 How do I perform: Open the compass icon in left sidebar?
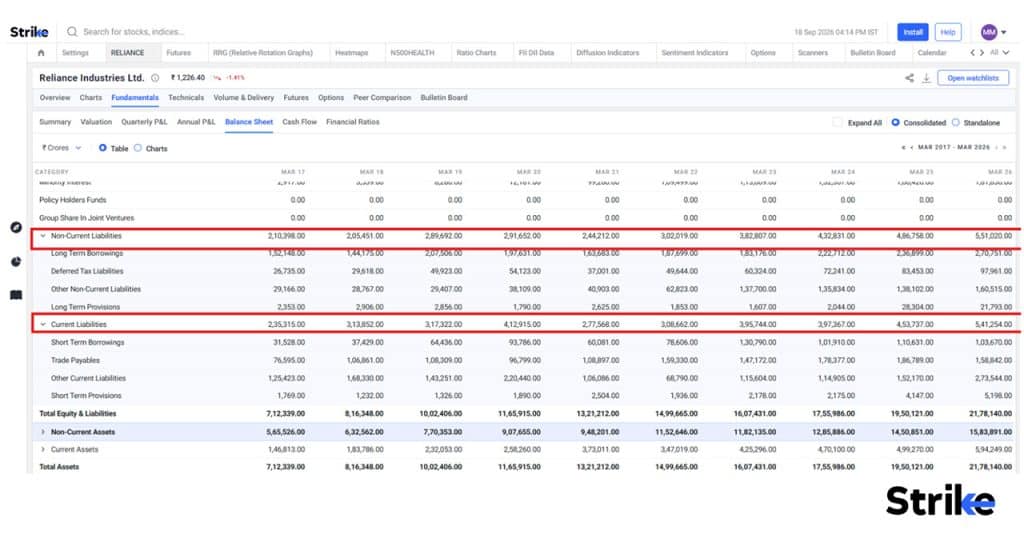pyautogui.click(x=16, y=227)
